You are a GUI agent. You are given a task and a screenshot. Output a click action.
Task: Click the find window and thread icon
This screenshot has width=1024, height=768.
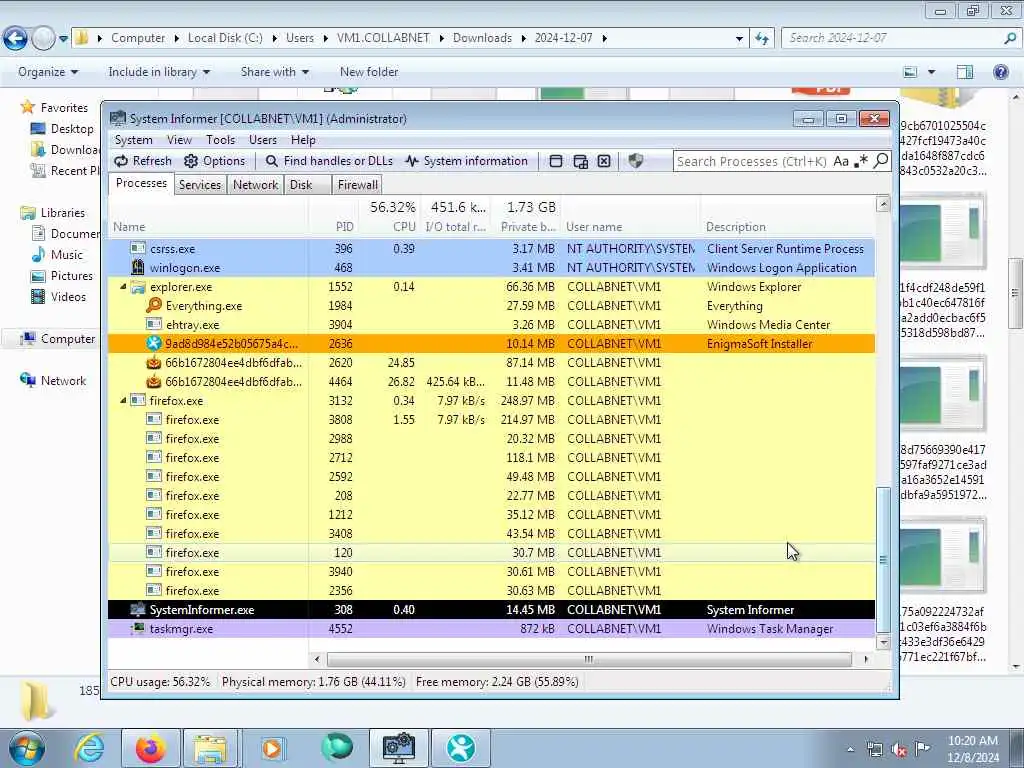[580, 161]
